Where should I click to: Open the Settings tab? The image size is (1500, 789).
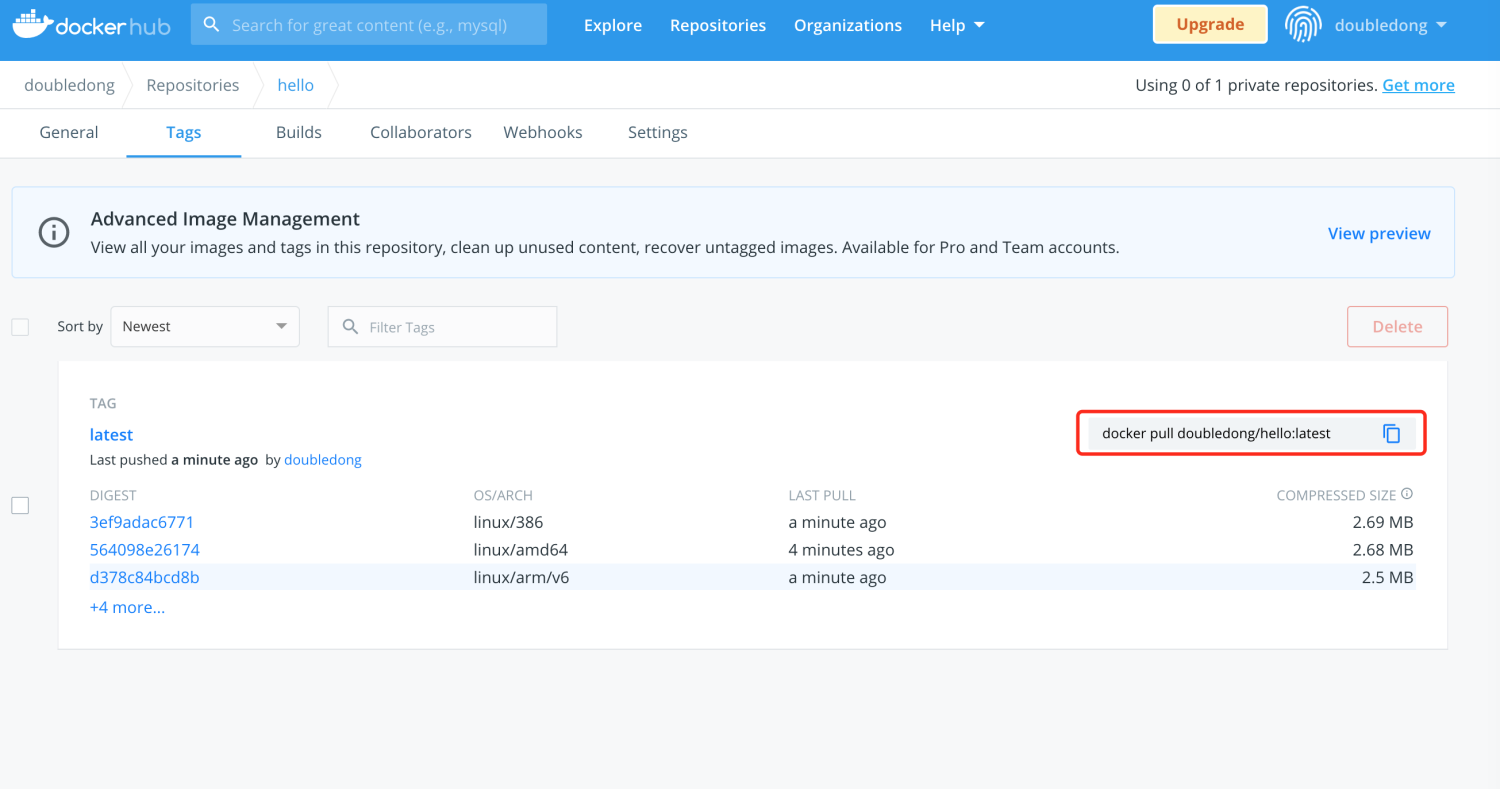click(x=658, y=132)
